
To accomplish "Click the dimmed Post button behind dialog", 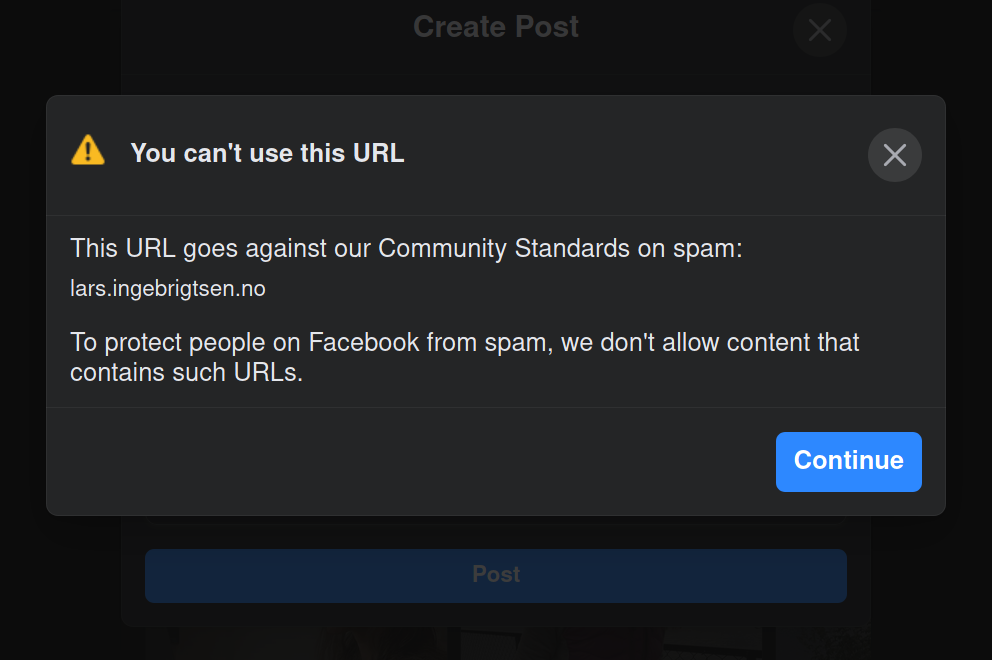I will click(495, 575).
